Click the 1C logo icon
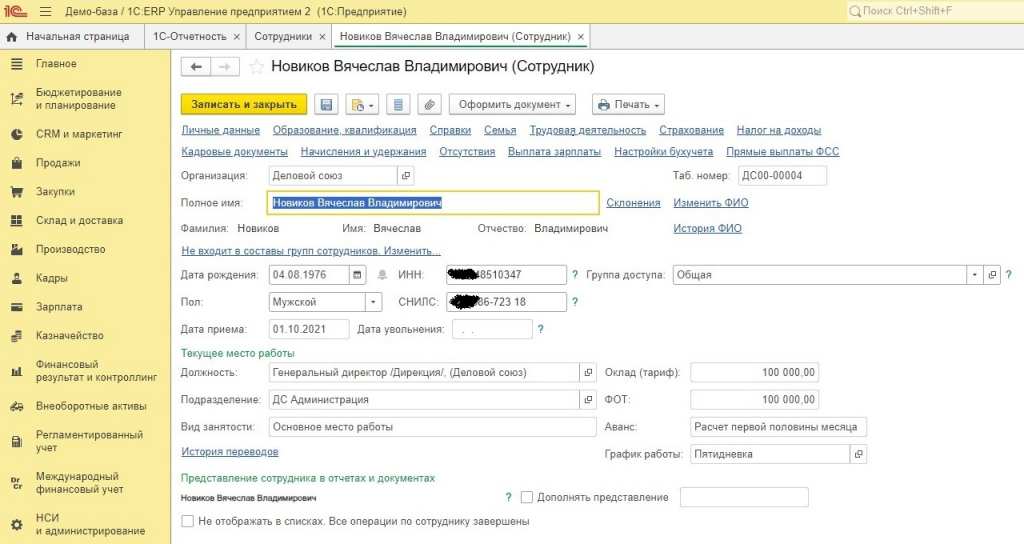 16,12
